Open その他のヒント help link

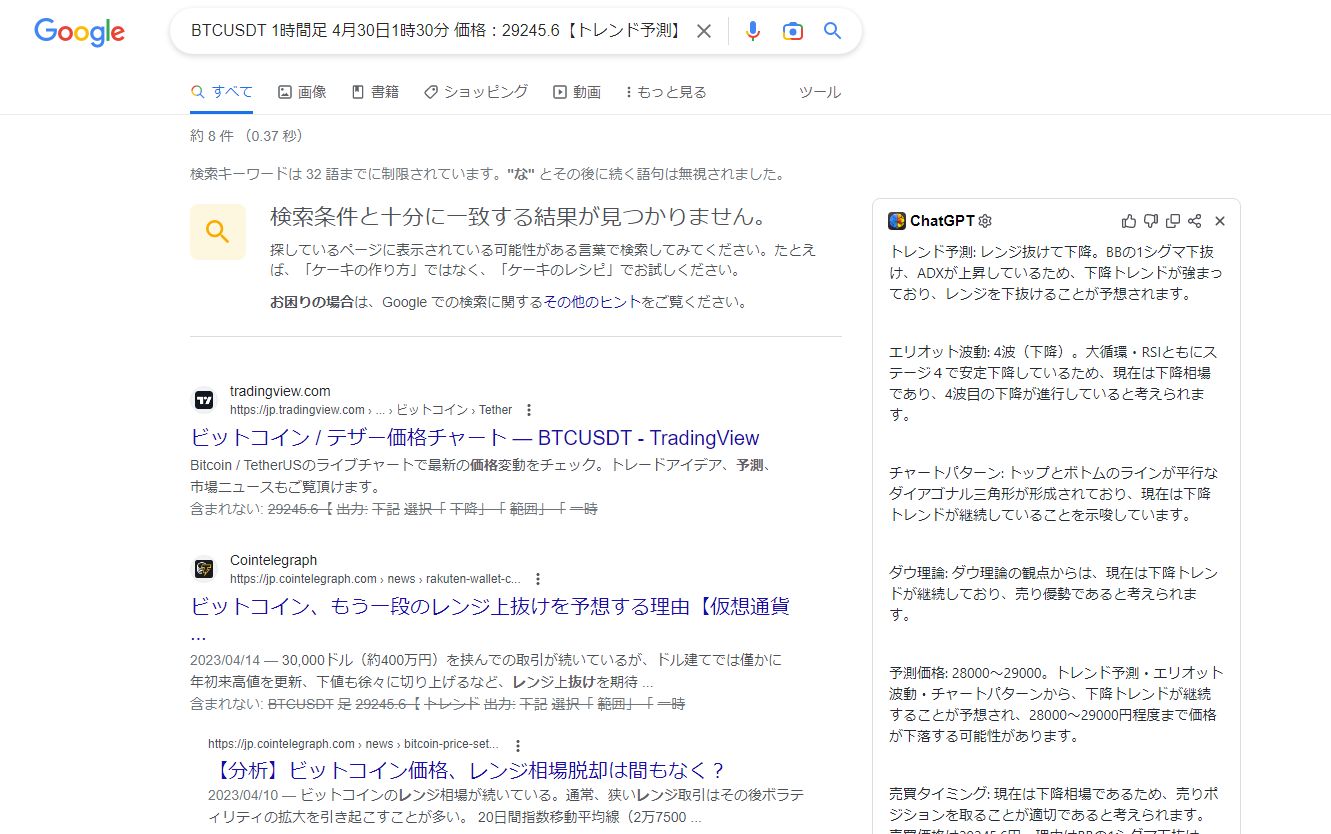[592, 302]
